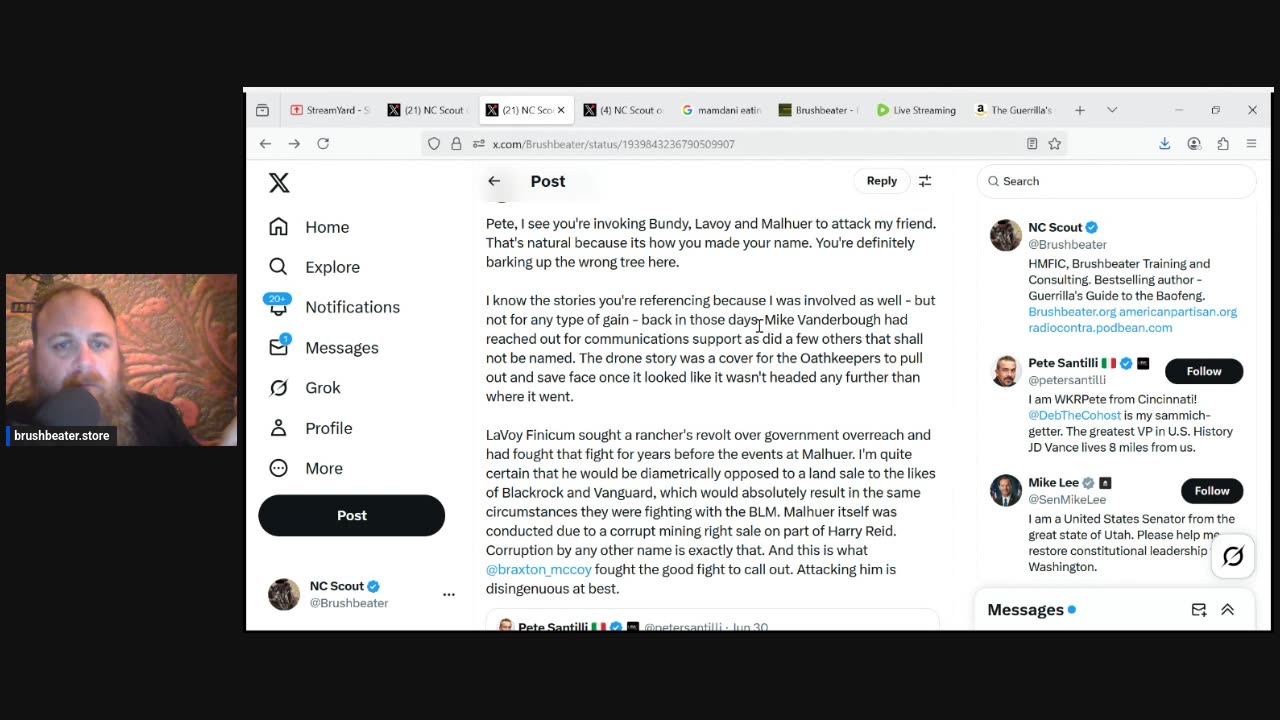Reload the page with refresh button

pos(323,144)
